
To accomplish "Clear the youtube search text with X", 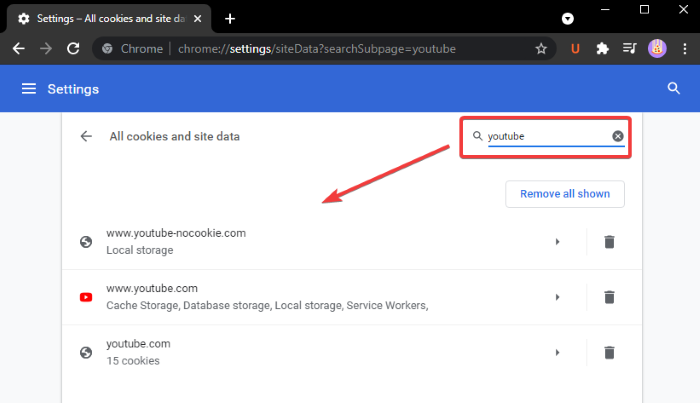I will coord(618,136).
